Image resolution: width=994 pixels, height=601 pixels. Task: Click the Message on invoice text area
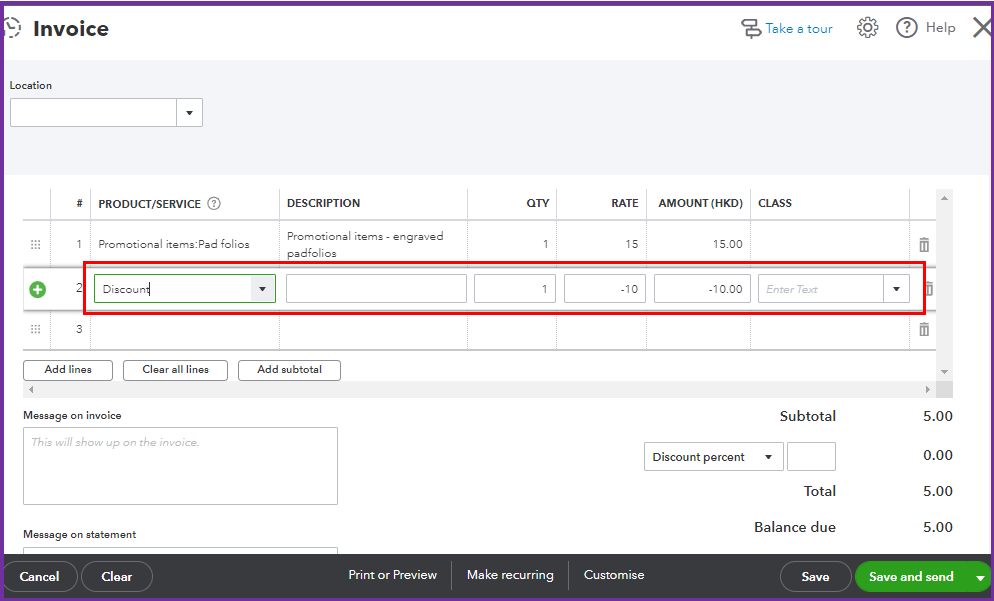pos(180,466)
